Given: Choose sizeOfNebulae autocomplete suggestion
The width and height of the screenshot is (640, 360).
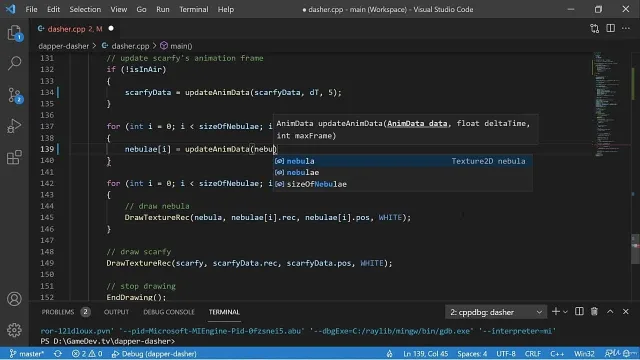Looking at the screenshot, I should [402, 184].
